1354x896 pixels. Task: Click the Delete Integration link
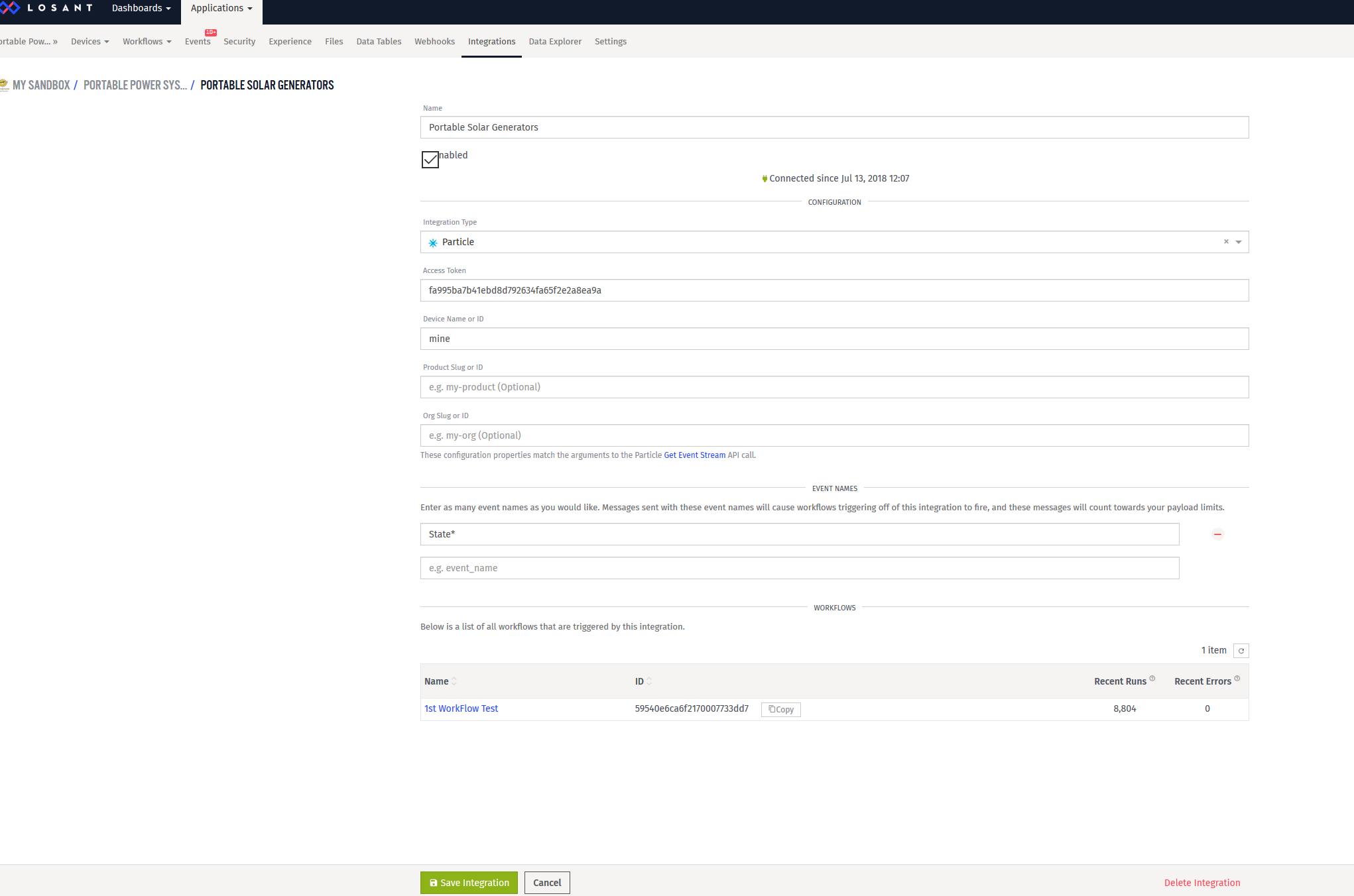[x=1201, y=883]
